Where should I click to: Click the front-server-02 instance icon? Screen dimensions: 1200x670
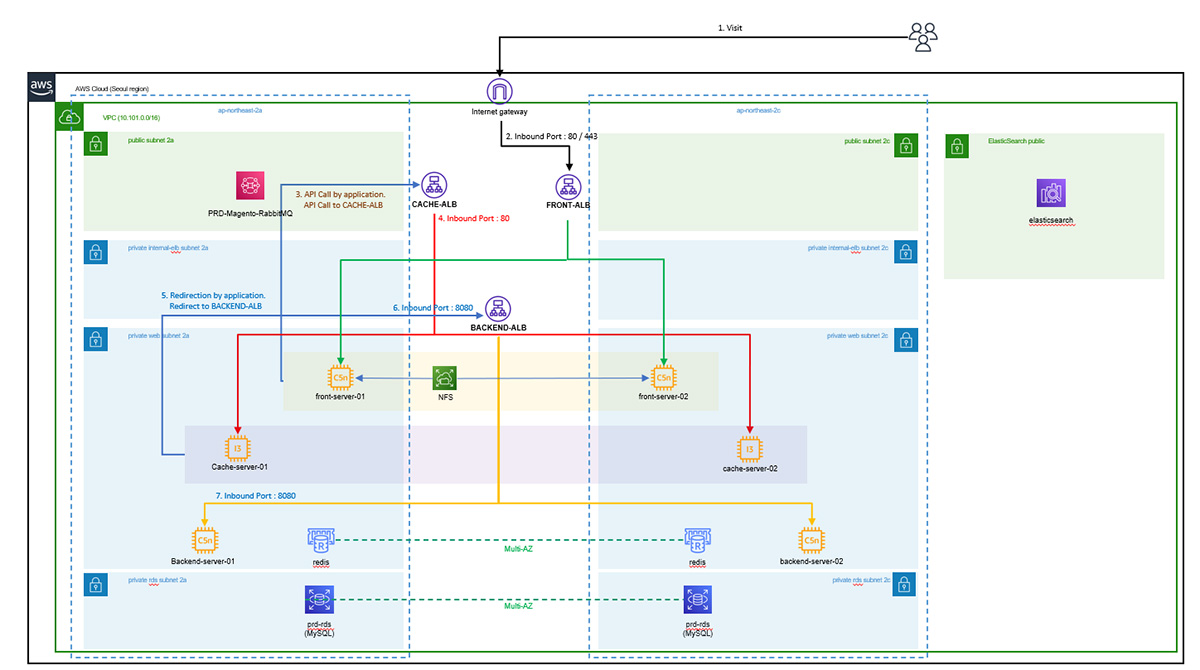click(x=664, y=378)
